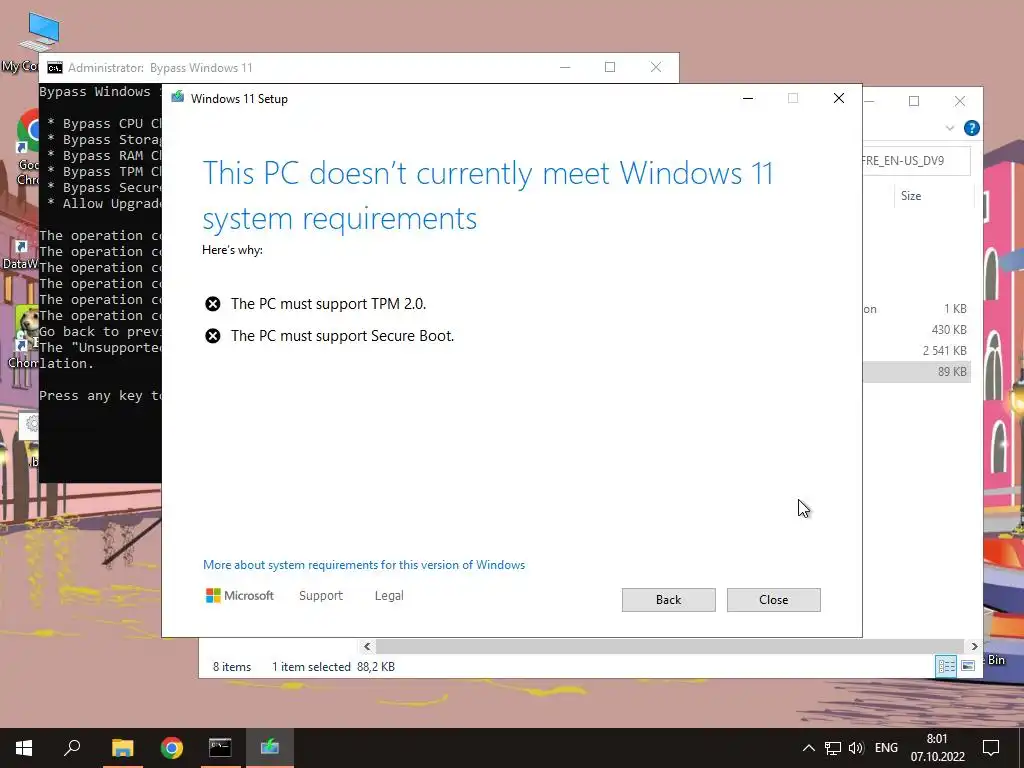Click the horizontal scrollbar right arrow in Explorer
Screen dimensions: 1024x768
click(x=974, y=647)
